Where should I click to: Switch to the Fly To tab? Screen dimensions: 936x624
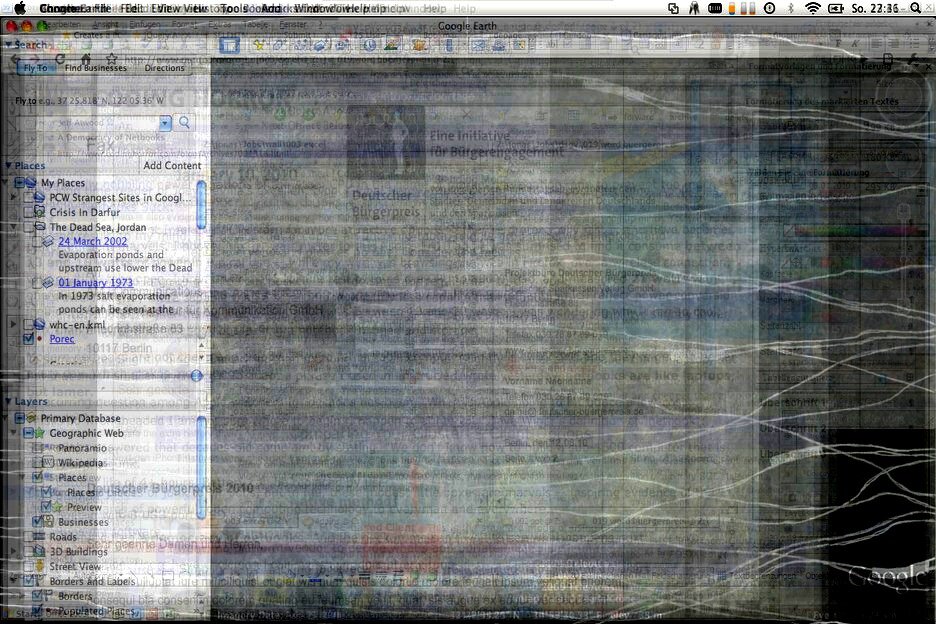pyautogui.click(x=35, y=68)
